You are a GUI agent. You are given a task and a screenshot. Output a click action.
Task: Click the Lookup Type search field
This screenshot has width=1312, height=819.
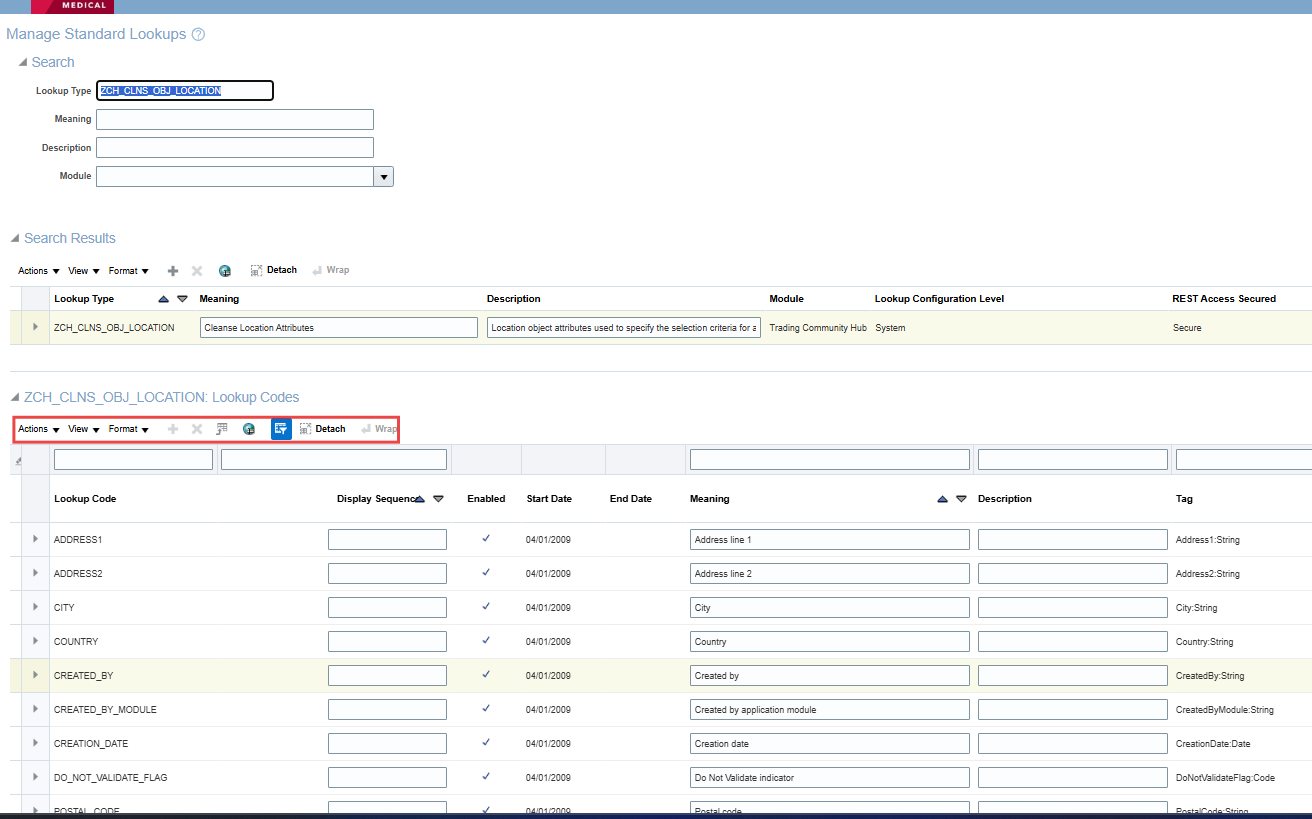[x=185, y=91]
